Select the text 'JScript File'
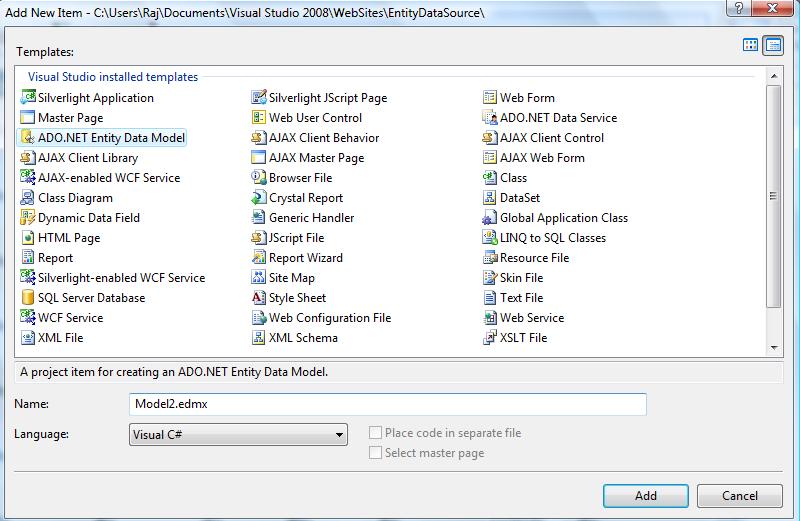800x521 pixels. (296, 238)
